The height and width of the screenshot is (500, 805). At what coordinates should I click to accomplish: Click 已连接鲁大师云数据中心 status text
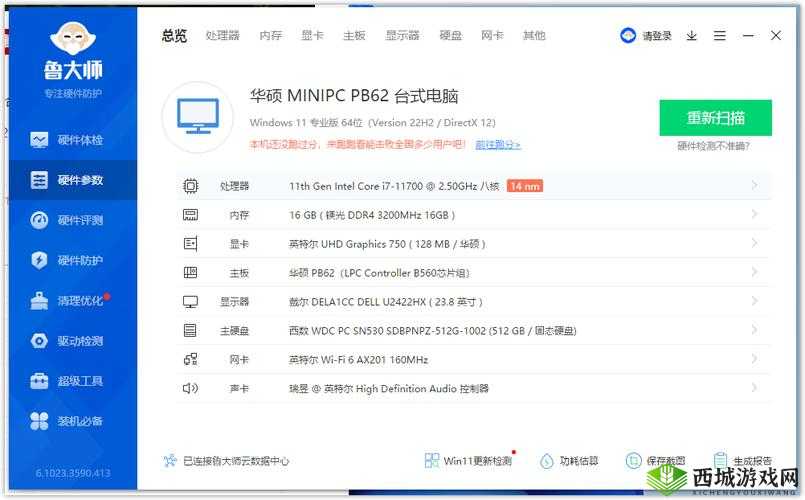[x=236, y=461]
